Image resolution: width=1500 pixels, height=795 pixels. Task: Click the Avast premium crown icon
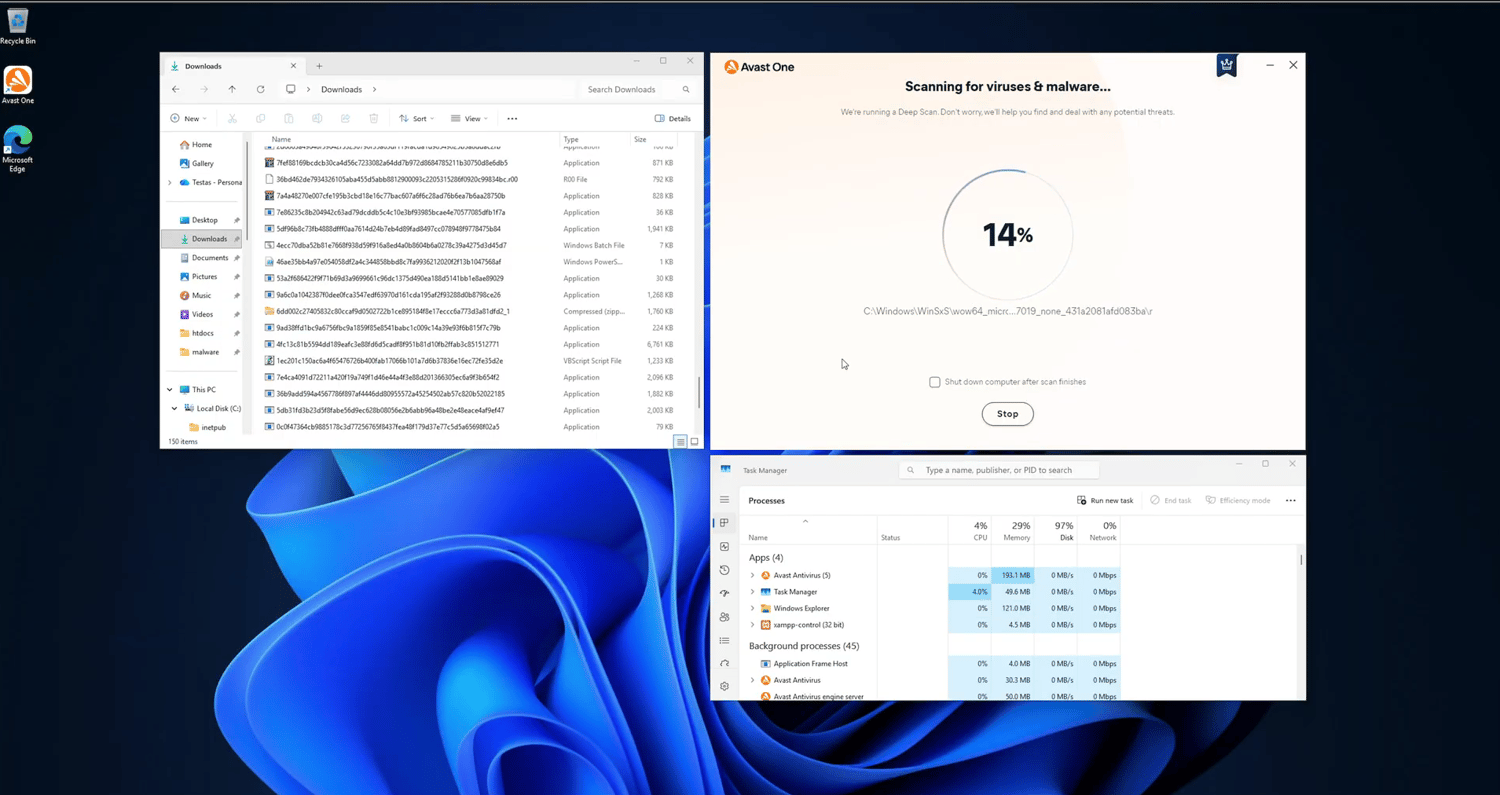point(1227,65)
